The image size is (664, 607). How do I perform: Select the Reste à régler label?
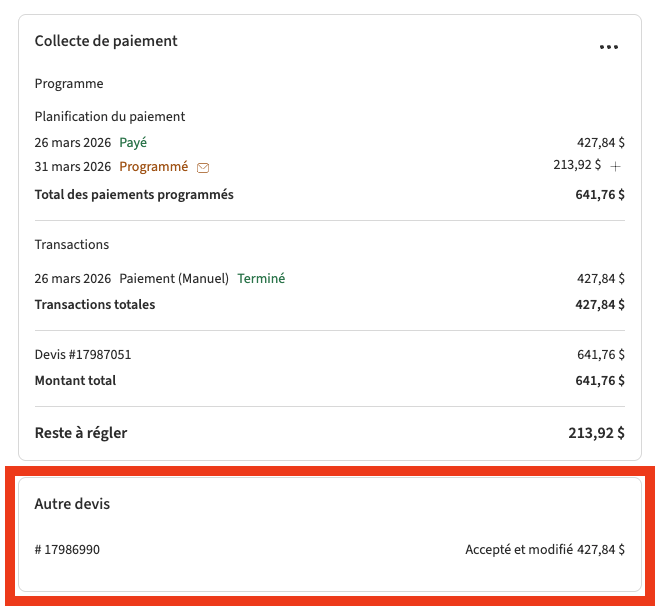(81, 433)
